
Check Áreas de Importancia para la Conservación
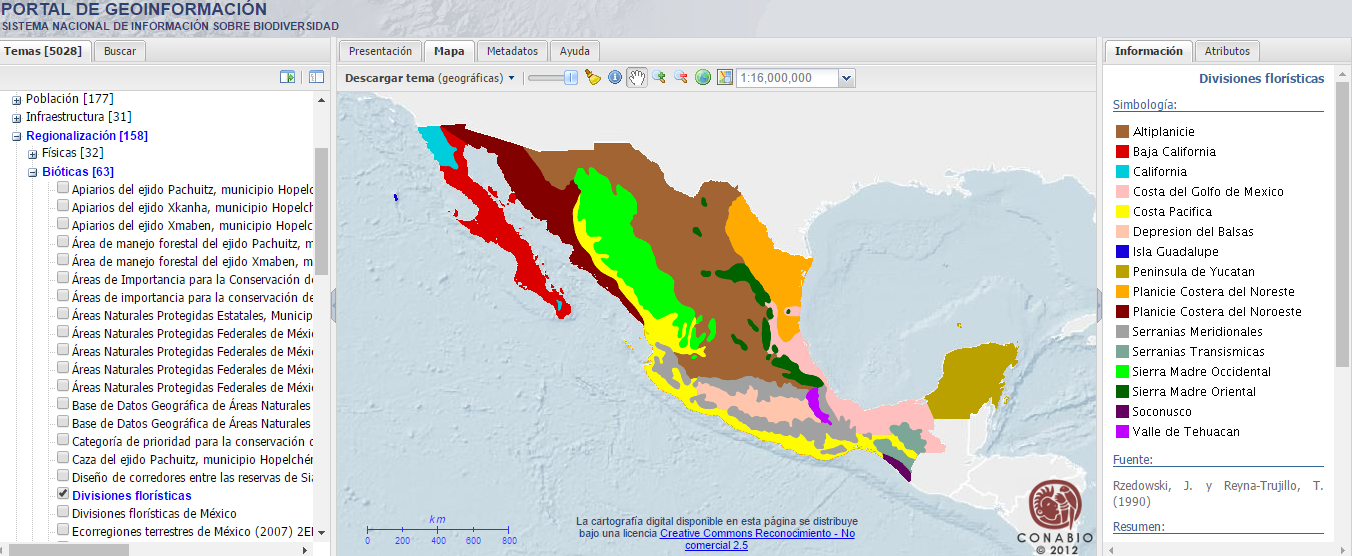pyautogui.click(x=63, y=278)
